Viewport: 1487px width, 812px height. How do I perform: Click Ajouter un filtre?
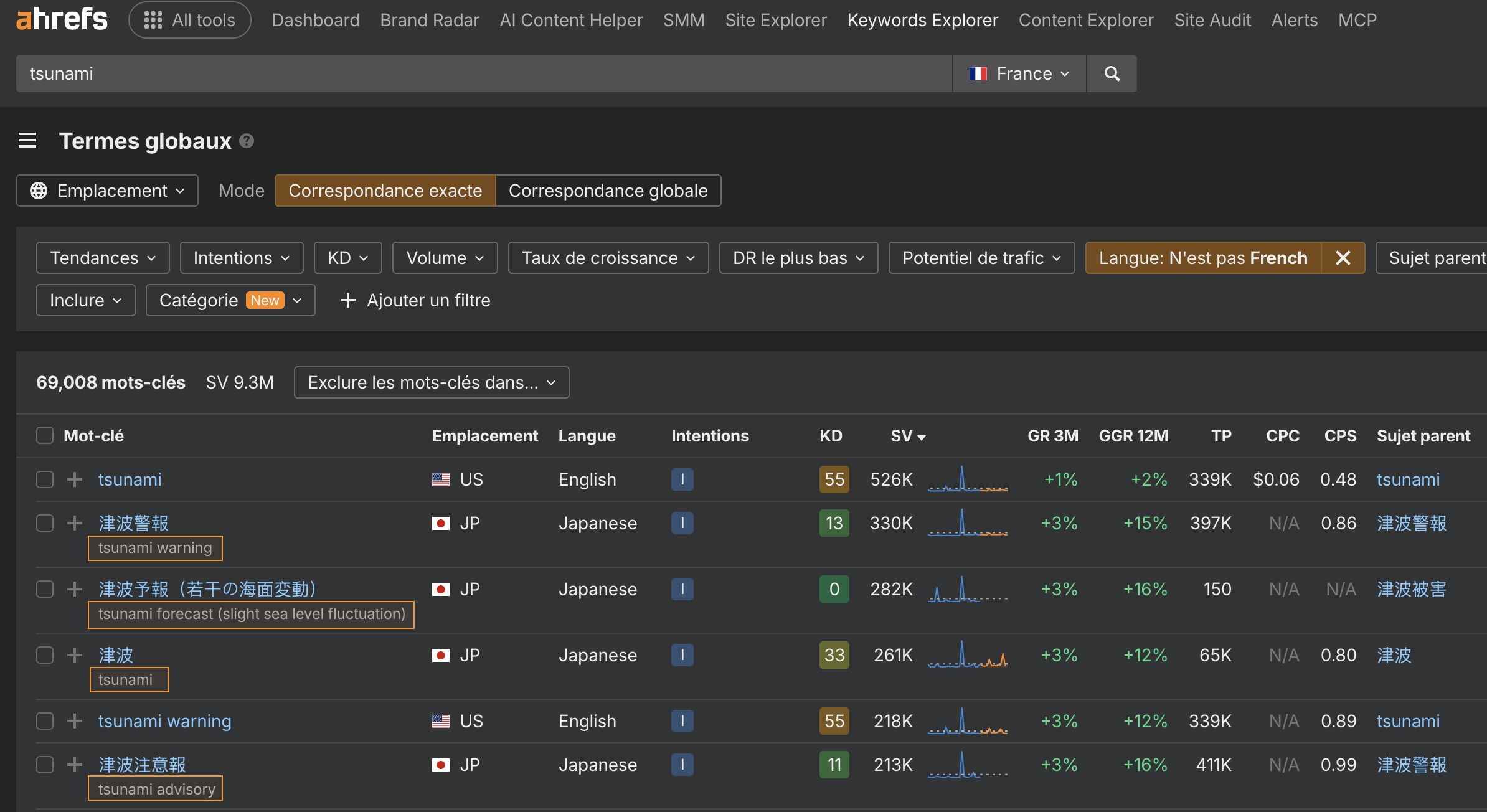415,300
